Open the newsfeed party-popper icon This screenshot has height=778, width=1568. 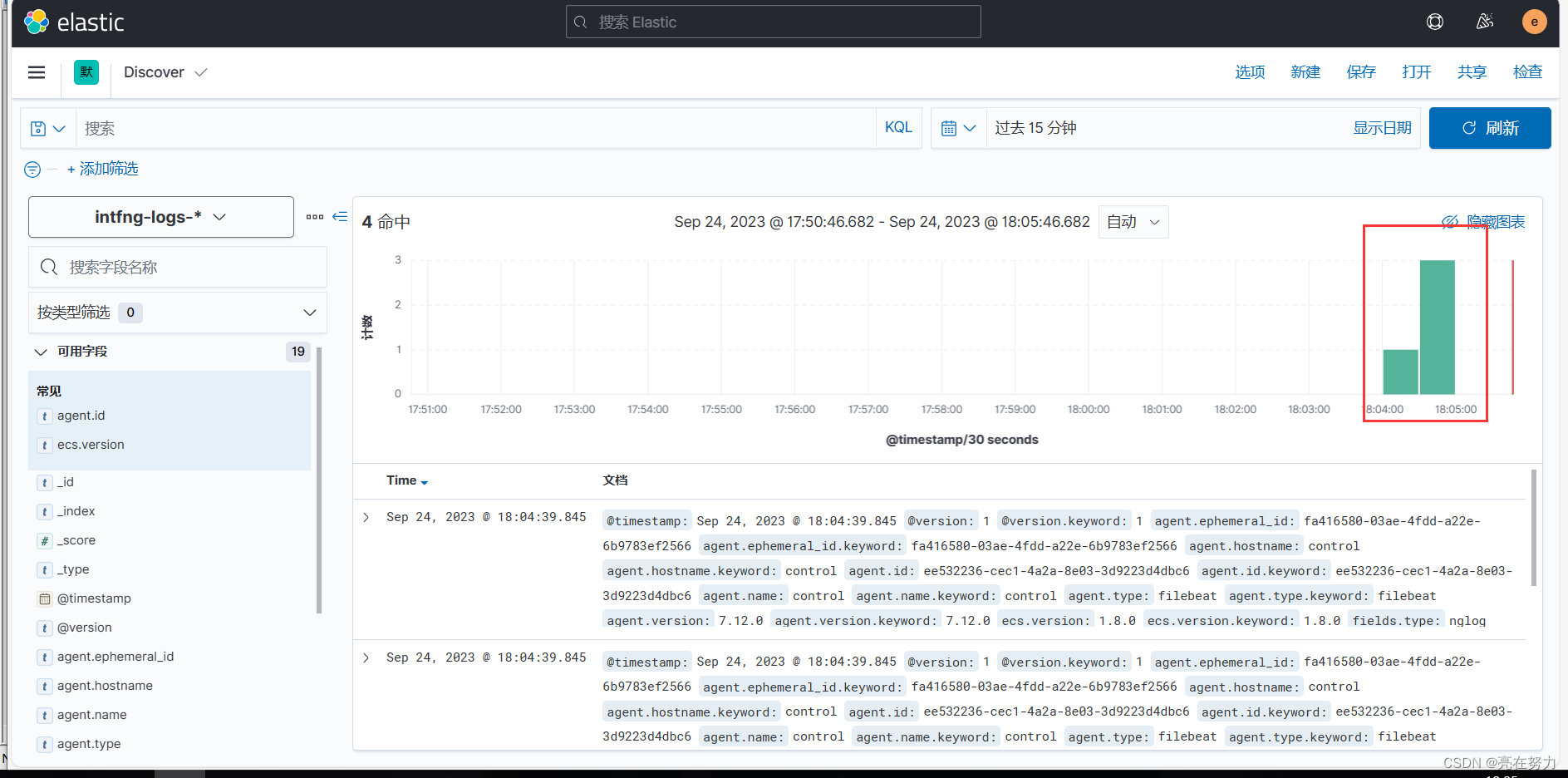[x=1485, y=22]
